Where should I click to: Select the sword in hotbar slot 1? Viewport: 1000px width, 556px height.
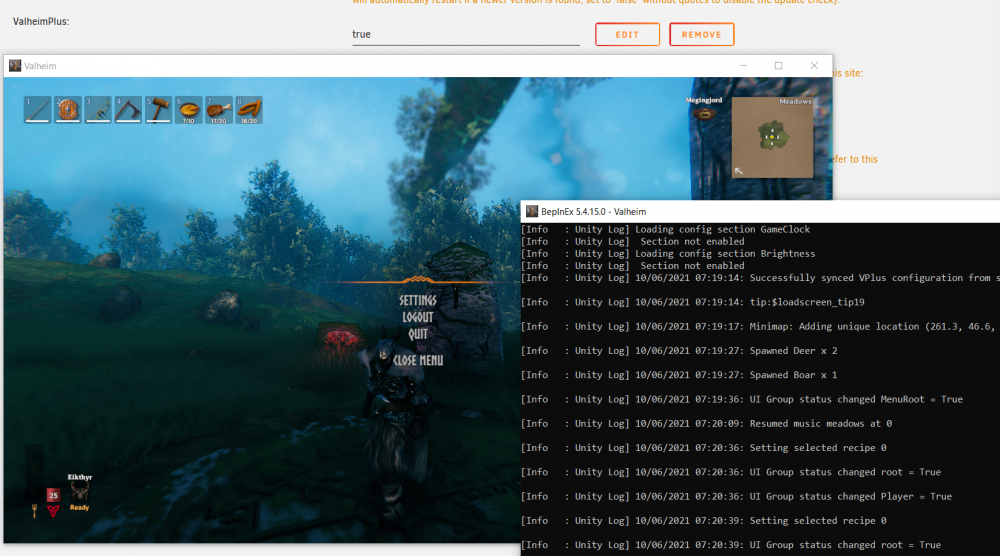pos(38,110)
